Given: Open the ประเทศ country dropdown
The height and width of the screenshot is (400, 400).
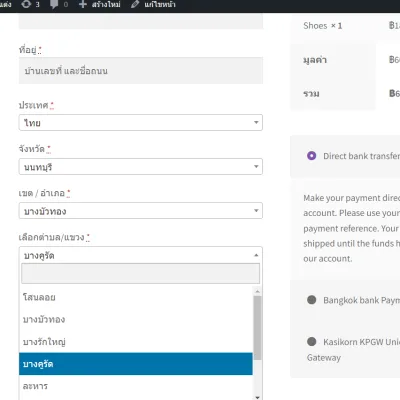Looking at the screenshot, I should [141, 123].
